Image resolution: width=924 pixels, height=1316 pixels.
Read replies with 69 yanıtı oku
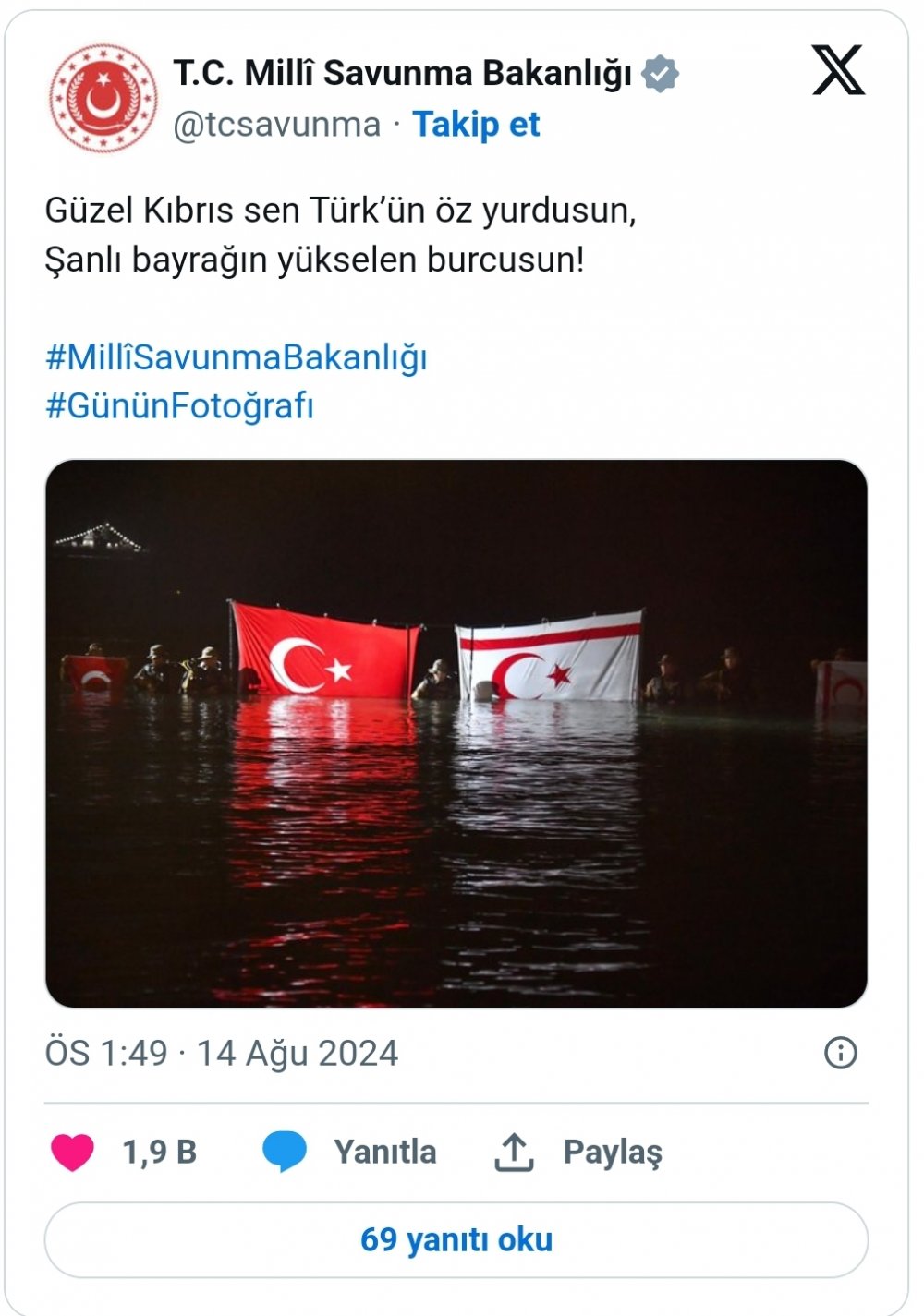coord(456,1239)
